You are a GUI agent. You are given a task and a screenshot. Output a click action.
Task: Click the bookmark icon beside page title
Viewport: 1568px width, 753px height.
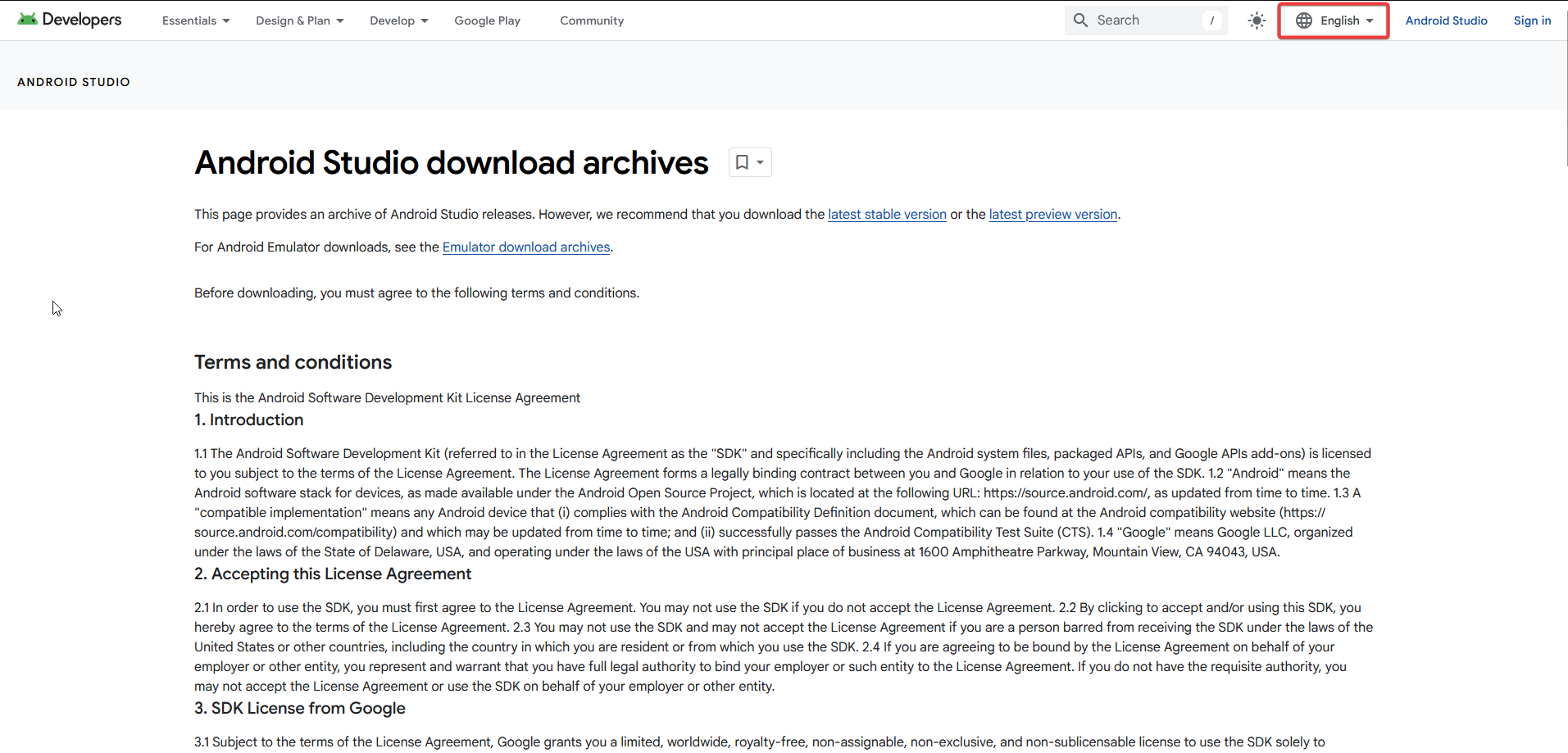click(x=742, y=162)
